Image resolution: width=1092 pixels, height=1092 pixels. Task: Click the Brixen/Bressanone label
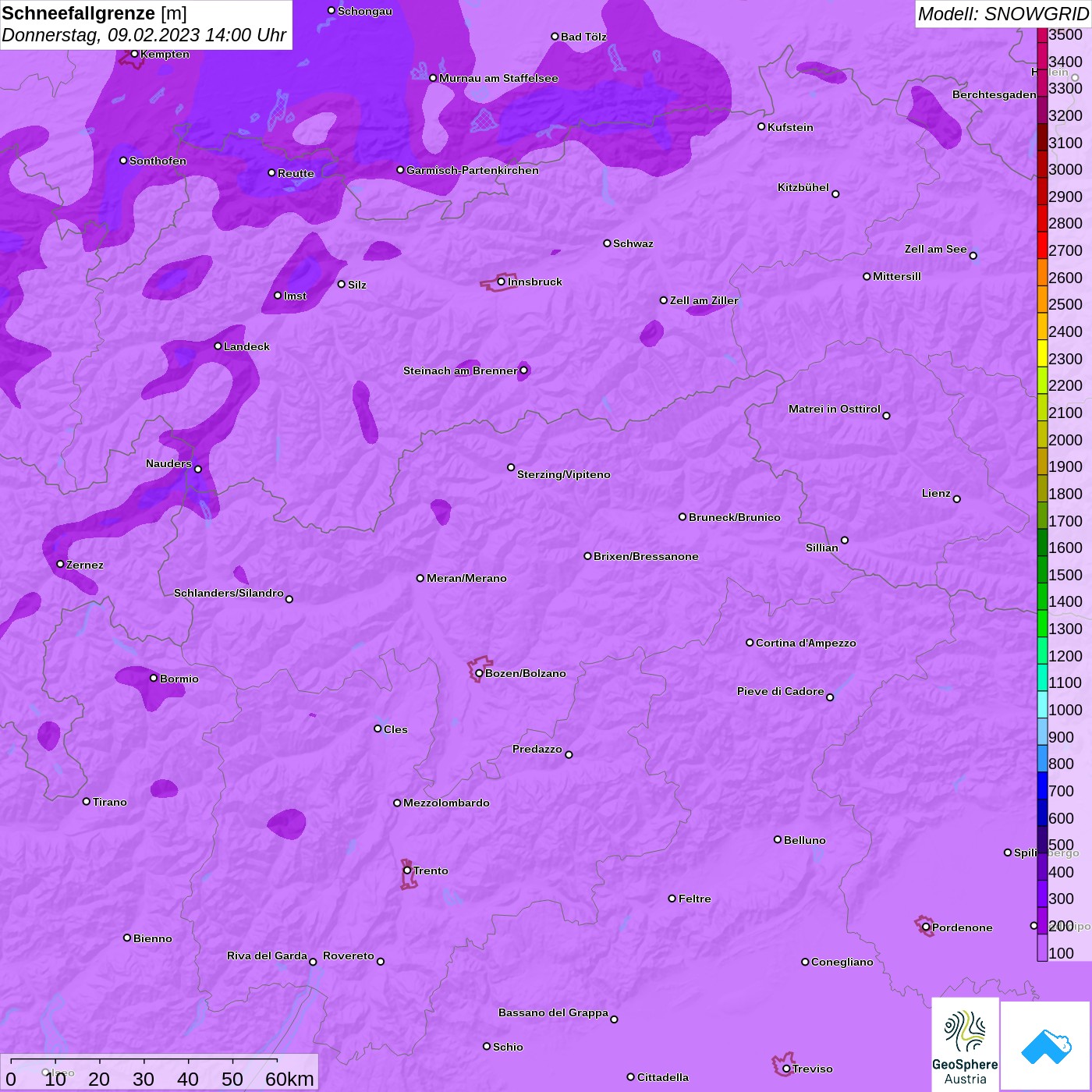[x=646, y=556]
